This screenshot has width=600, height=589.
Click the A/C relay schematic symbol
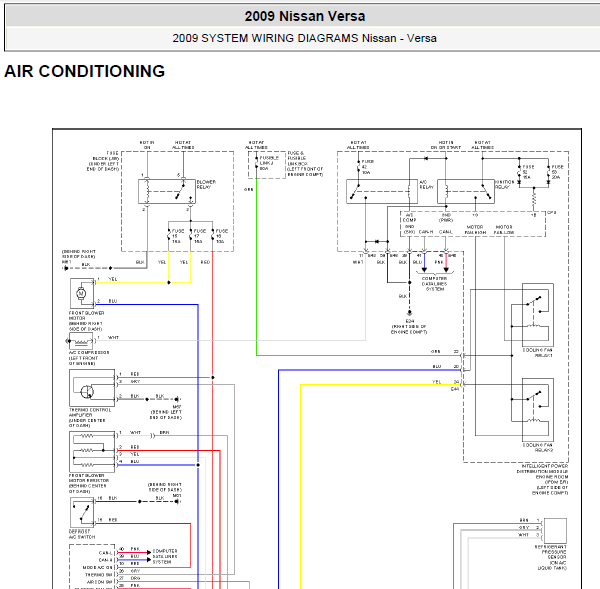pos(382,191)
